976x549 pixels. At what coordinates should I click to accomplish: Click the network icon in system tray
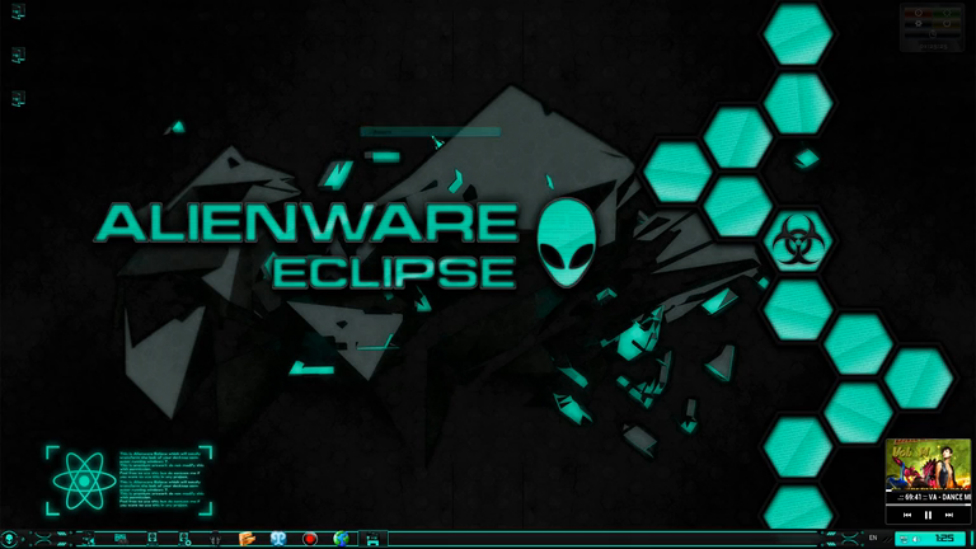903,540
